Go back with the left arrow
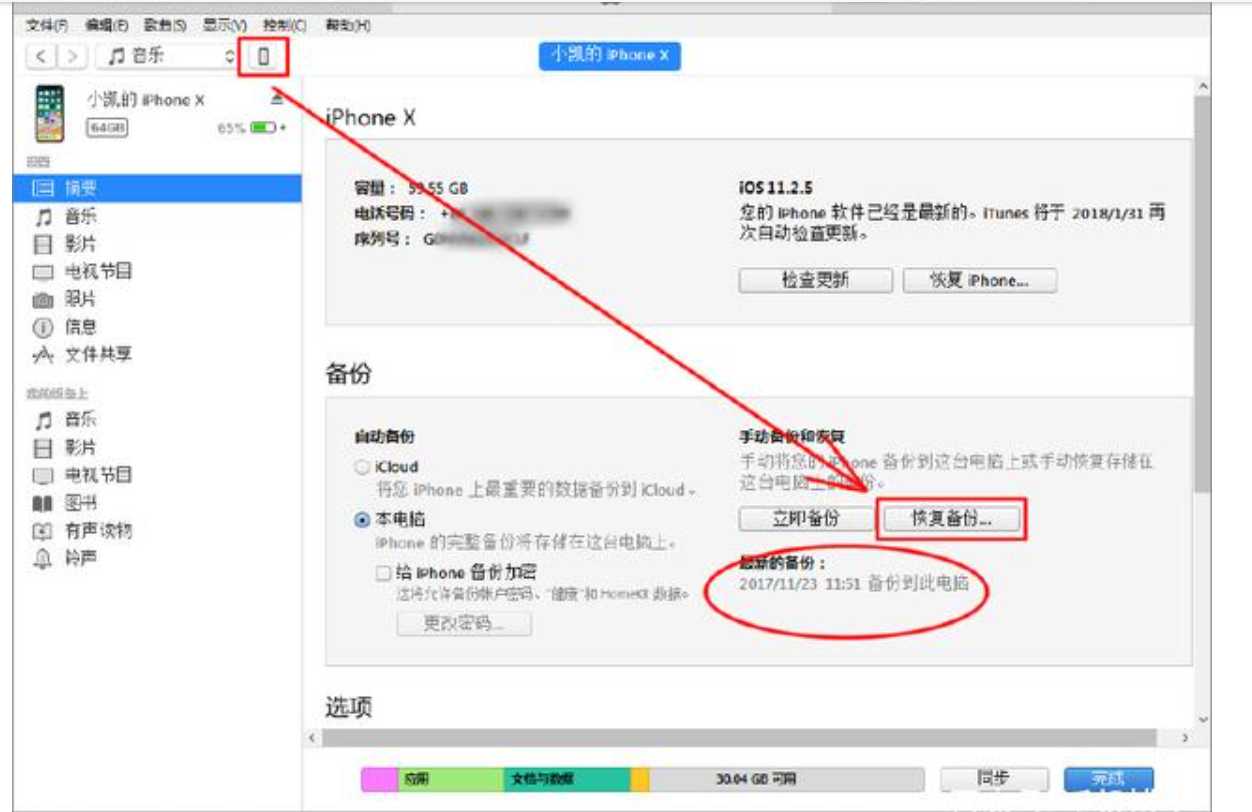Viewport: 1252px width, 812px height. point(40,56)
